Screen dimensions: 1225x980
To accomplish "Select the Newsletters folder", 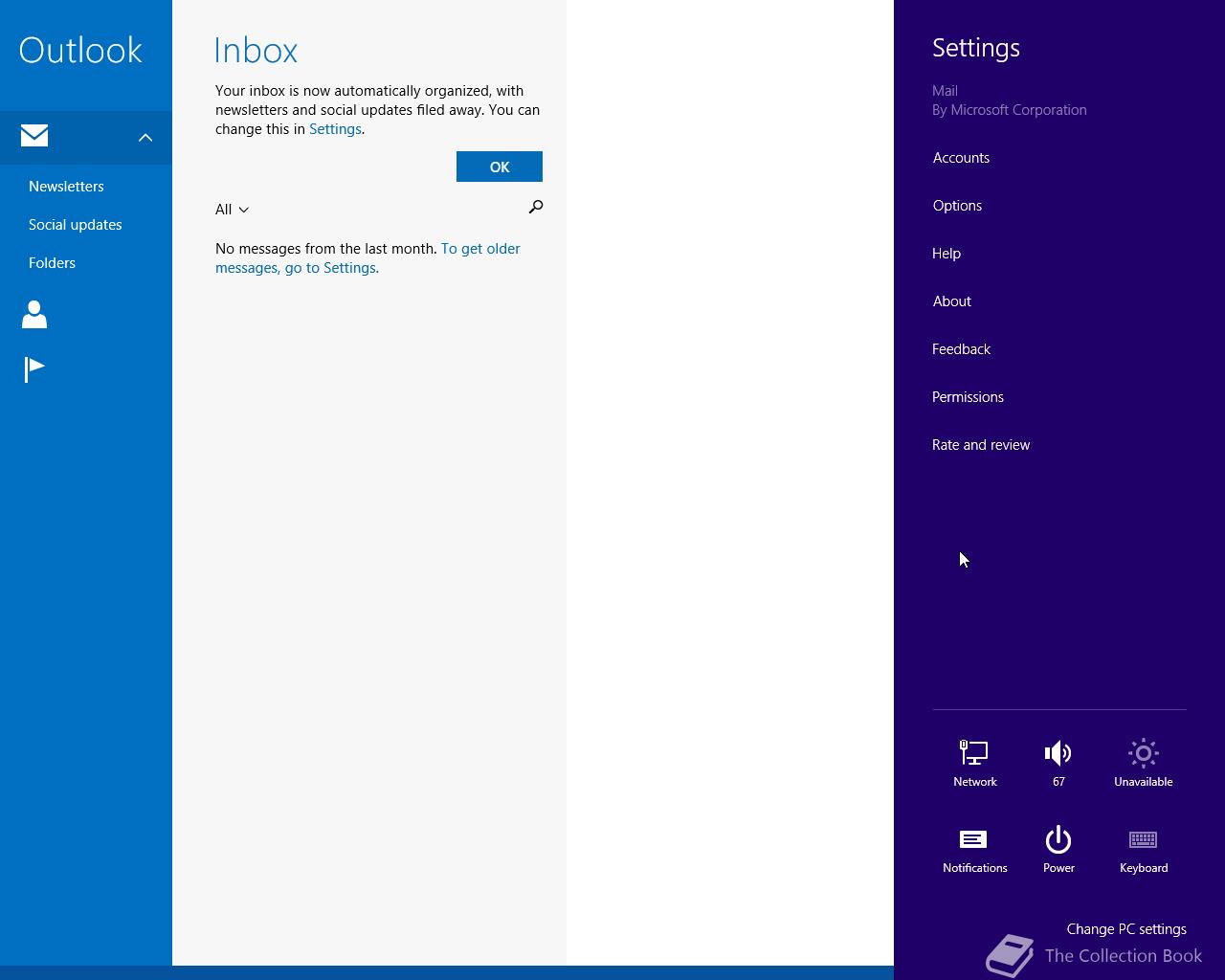I will (x=66, y=187).
